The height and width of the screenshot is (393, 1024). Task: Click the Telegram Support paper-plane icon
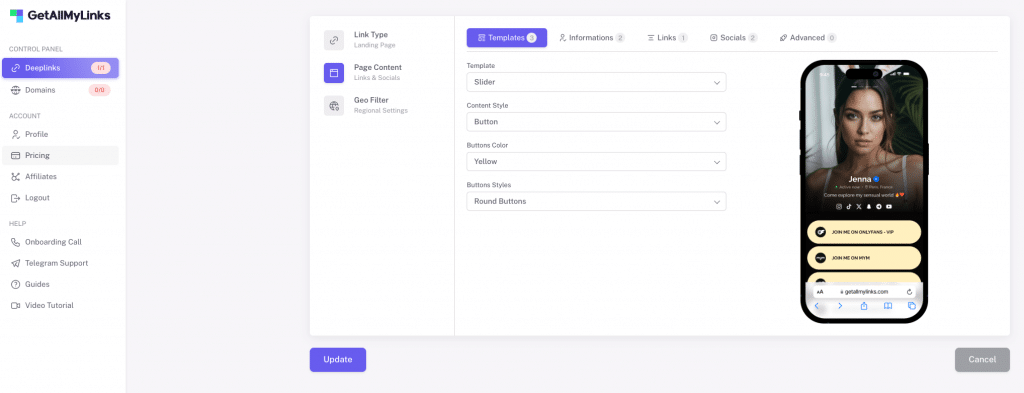[x=16, y=263]
